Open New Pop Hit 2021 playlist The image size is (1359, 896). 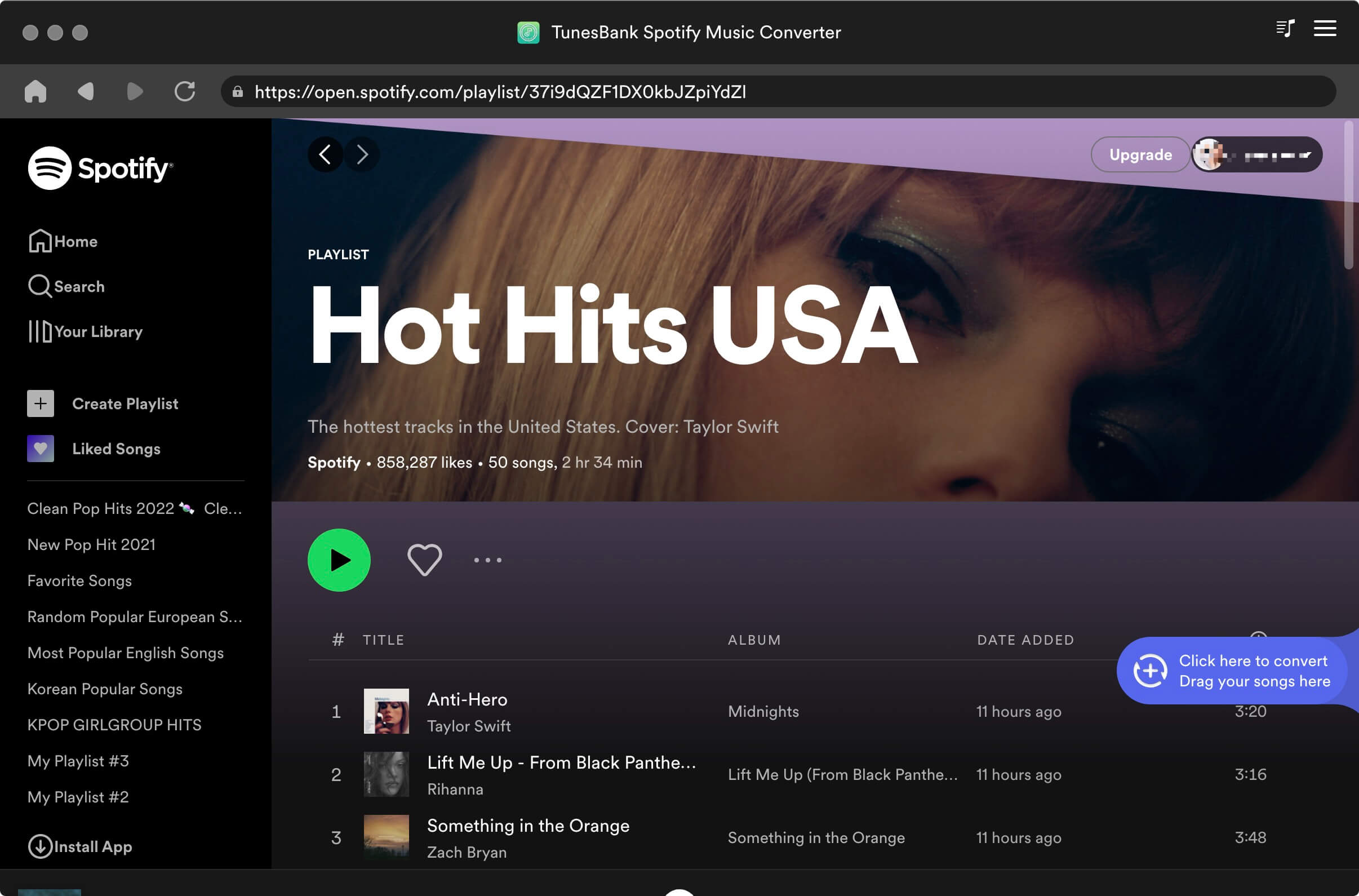(91, 544)
